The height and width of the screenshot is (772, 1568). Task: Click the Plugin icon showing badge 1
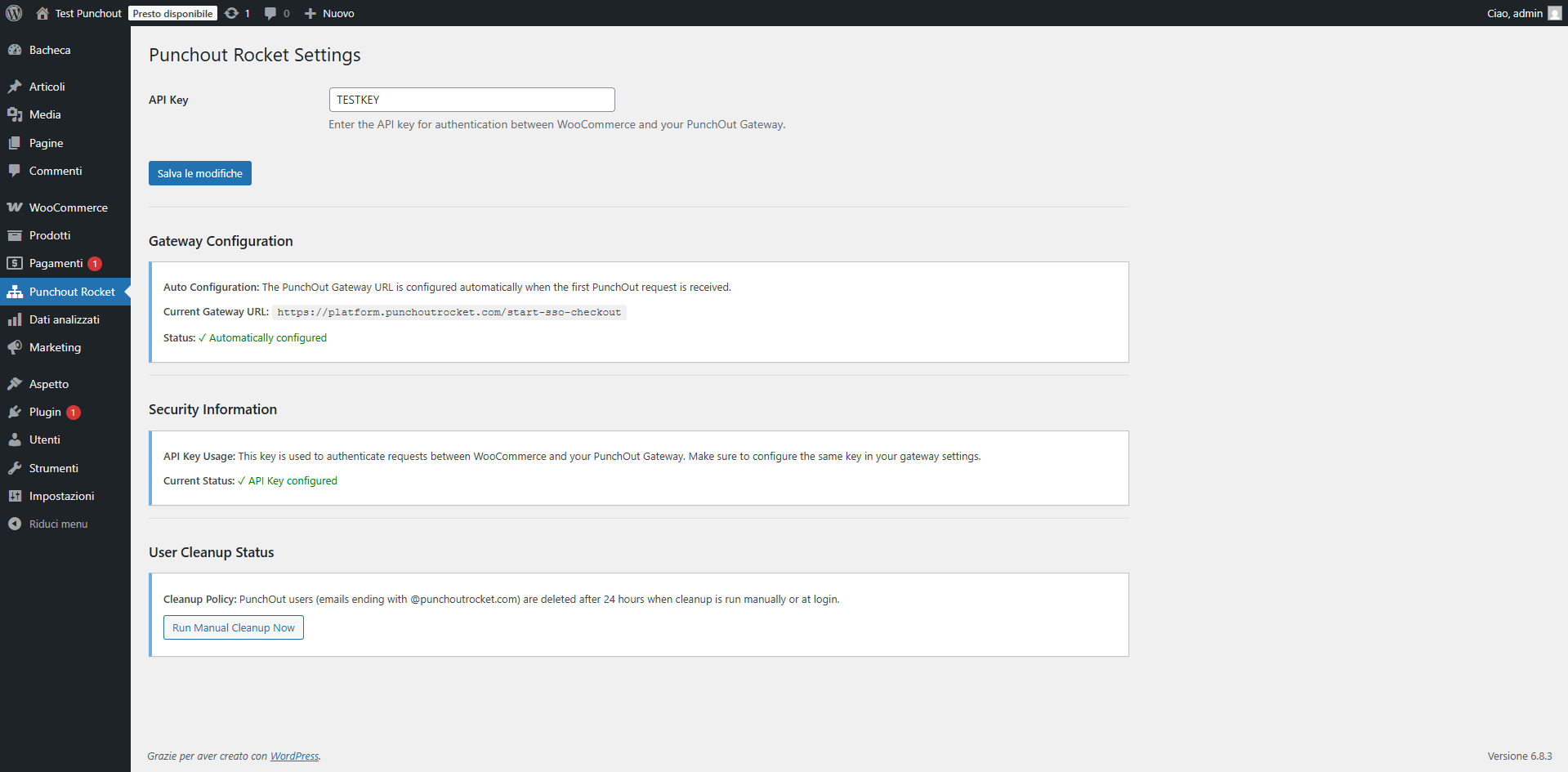(x=16, y=412)
